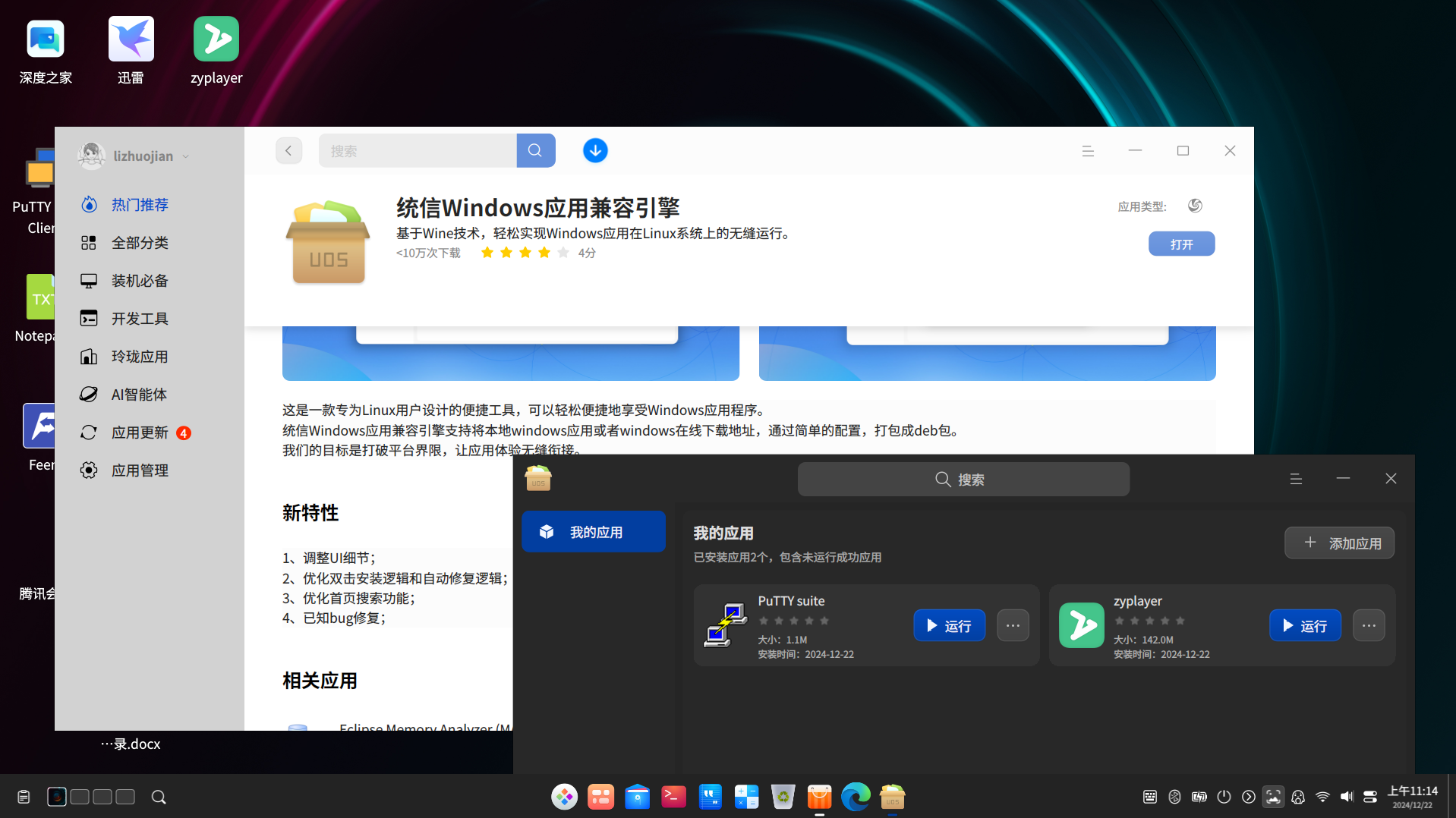This screenshot has width=1456, height=818.
Task: Open the WiFi network tray icon
Action: tap(1322, 797)
